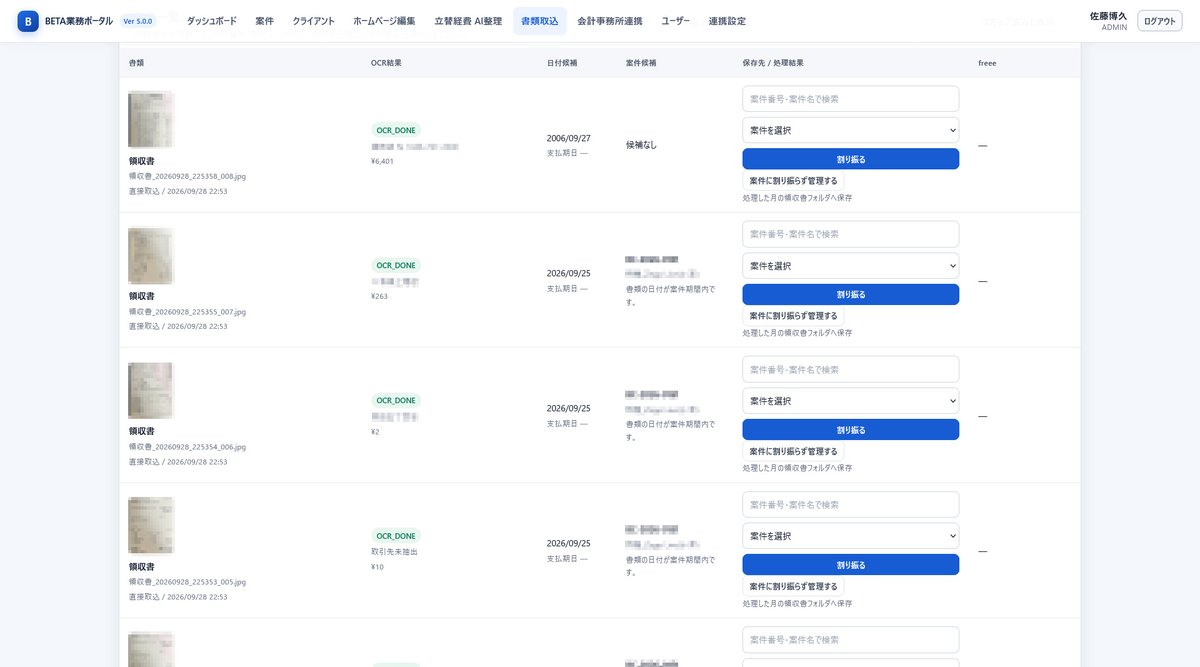Click the 取引先未抽出 text

pyautogui.click(x=394, y=552)
